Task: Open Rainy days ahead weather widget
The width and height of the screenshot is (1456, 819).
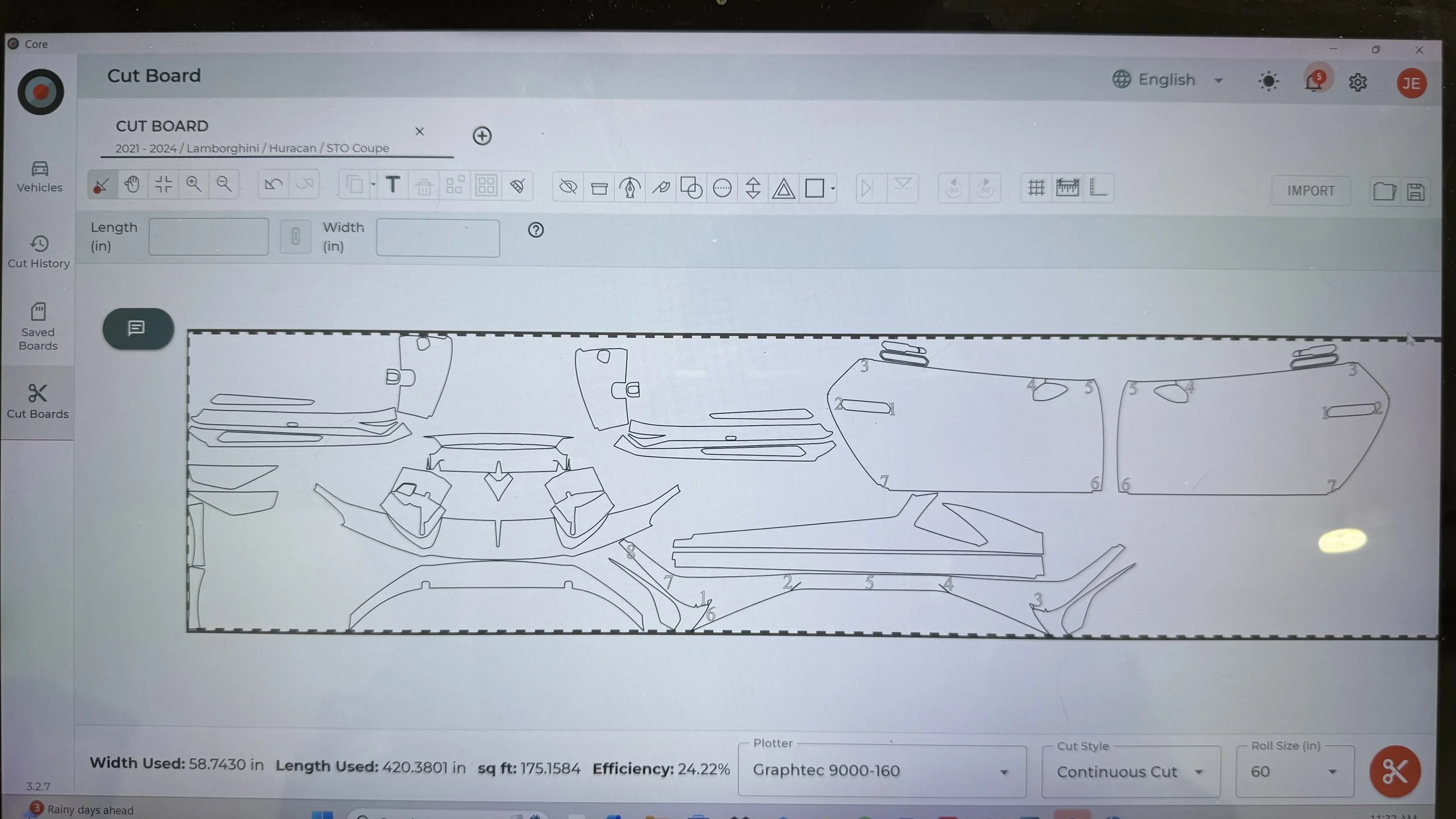Action: [x=82, y=810]
